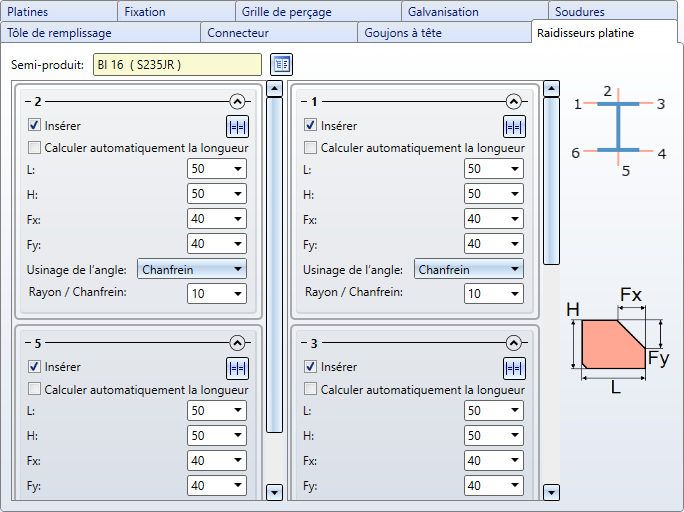This screenshot has height=512, width=684.
Task: Click the stiffener dimensions diagram
Action: coord(617,340)
